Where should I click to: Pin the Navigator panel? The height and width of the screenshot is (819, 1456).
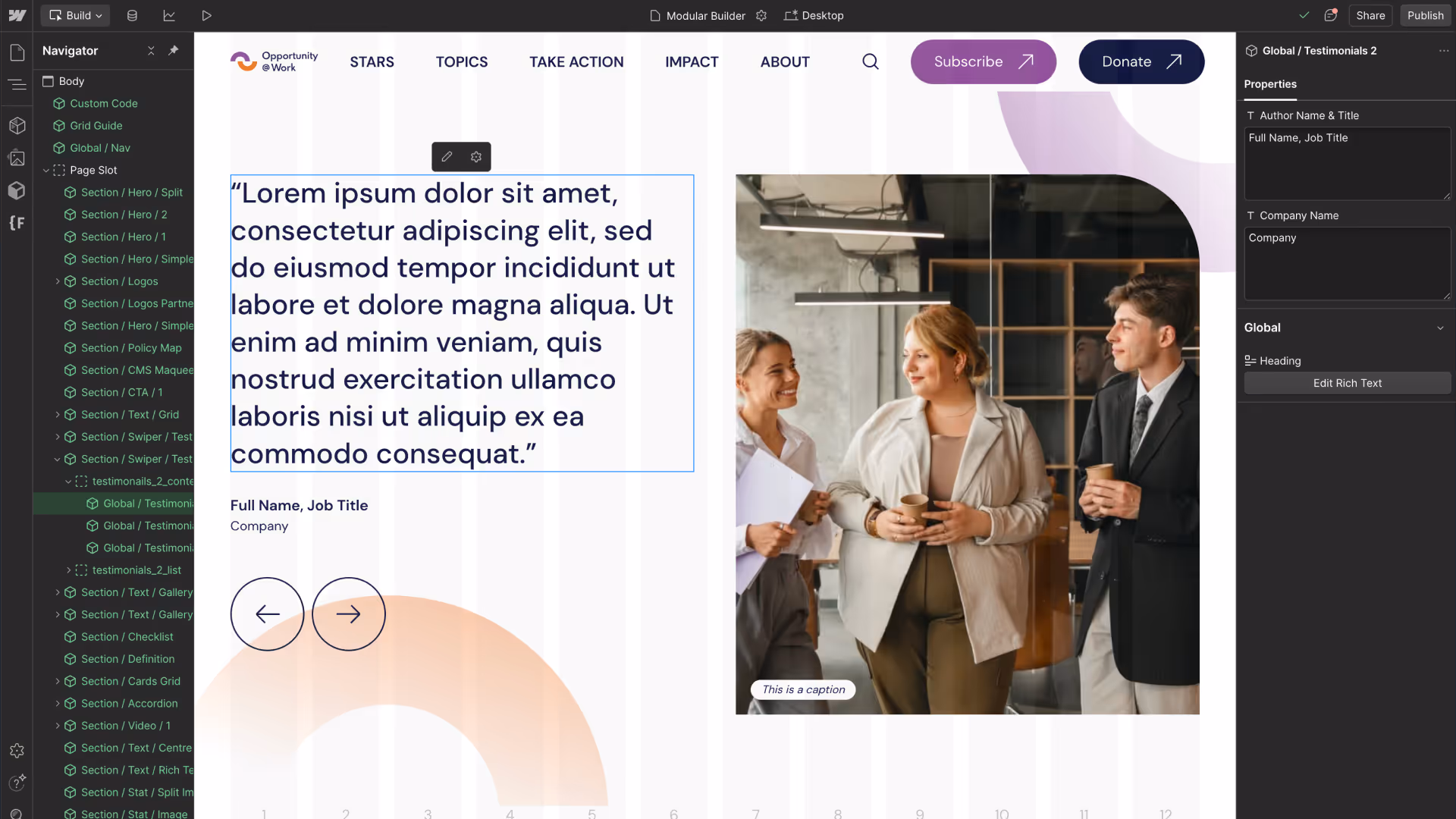pos(174,50)
